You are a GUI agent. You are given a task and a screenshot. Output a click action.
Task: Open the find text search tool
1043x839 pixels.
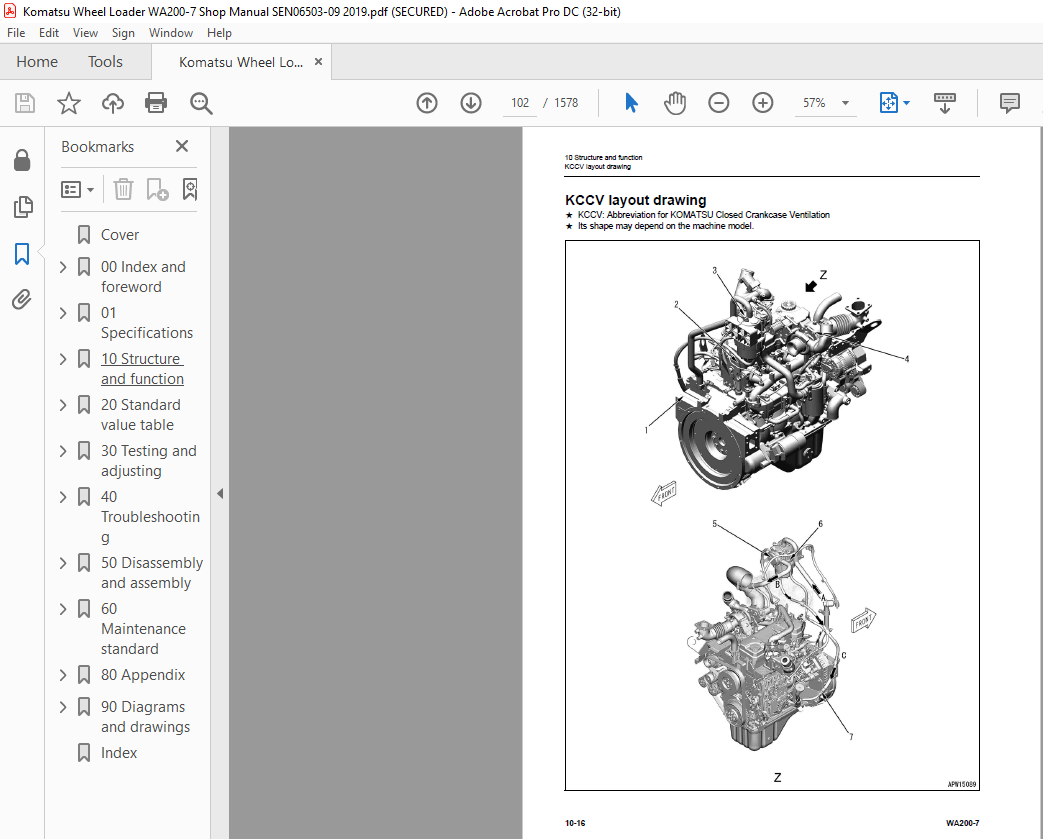pos(201,103)
